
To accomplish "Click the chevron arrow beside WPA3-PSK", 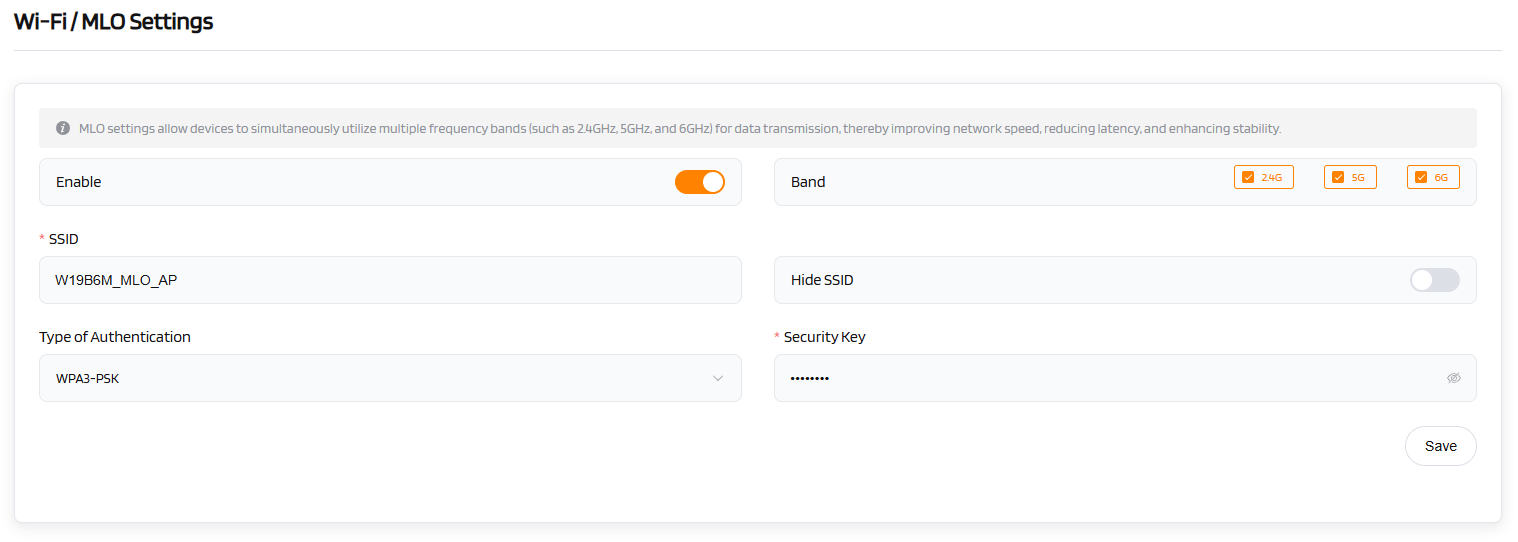I will (x=717, y=378).
